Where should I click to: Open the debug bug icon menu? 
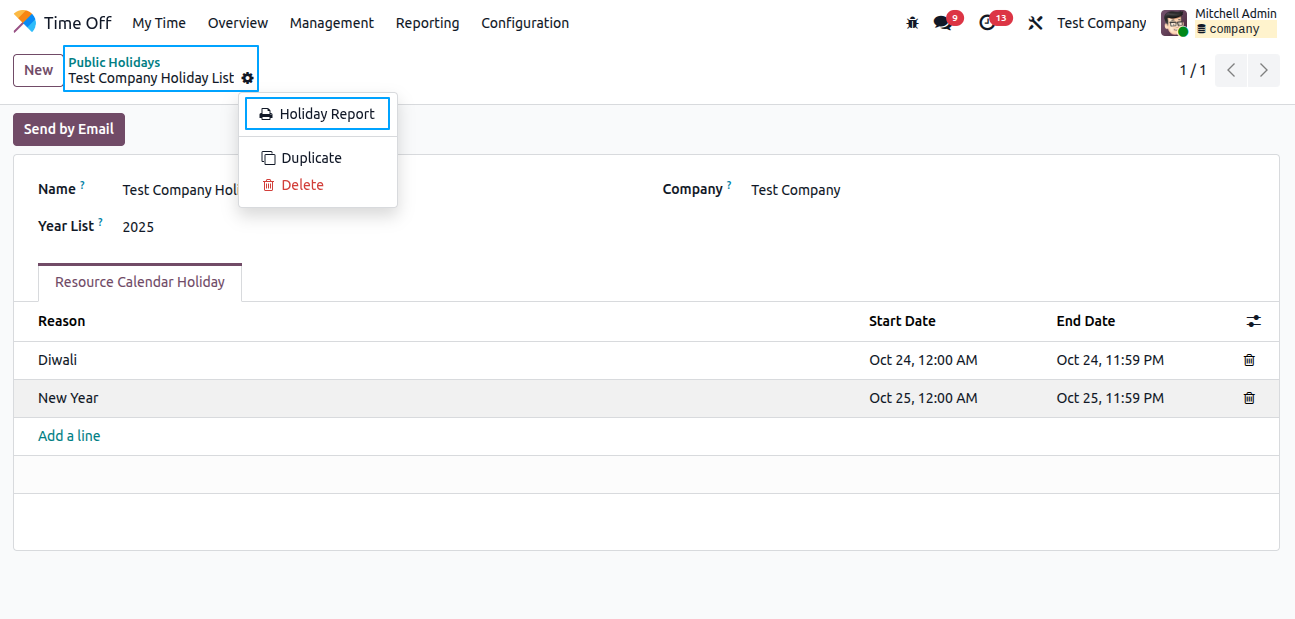click(x=912, y=23)
